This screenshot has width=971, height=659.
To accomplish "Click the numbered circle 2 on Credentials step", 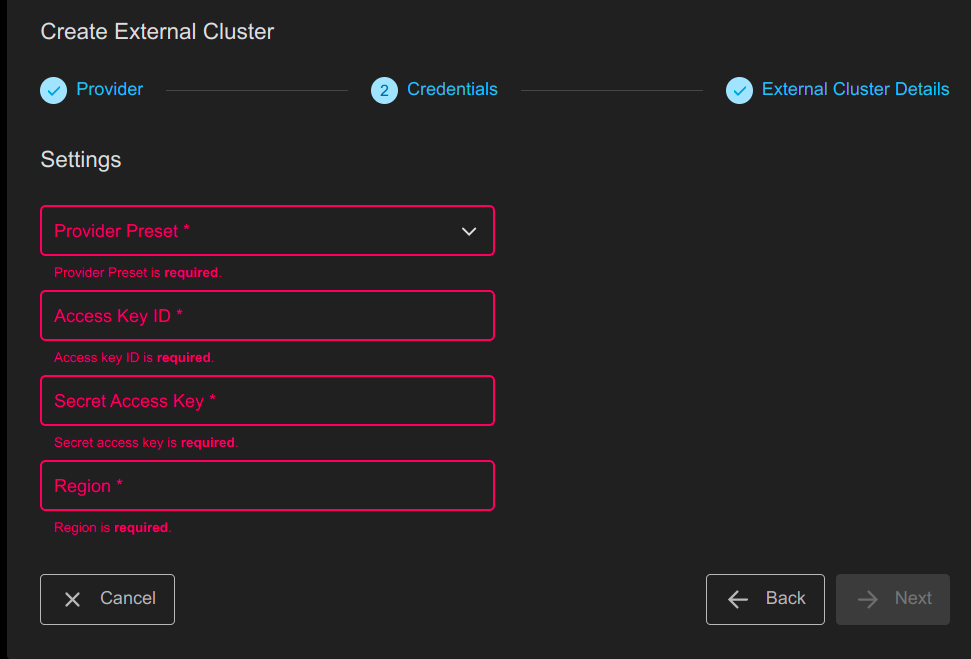I will 384,90.
